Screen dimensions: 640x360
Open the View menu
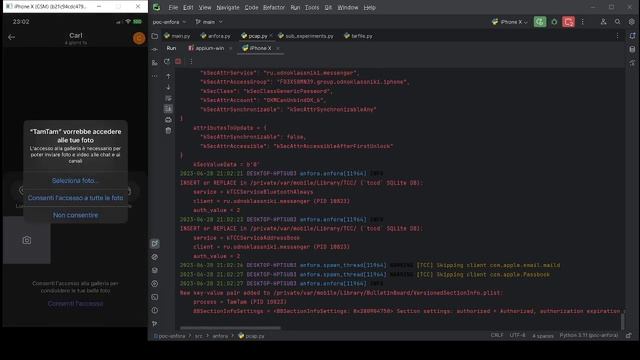[x=205, y=7]
